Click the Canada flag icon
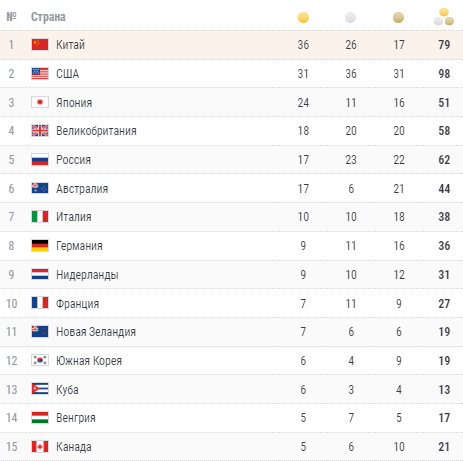The height and width of the screenshot is (461, 463). pyautogui.click(x=40, y=446)
